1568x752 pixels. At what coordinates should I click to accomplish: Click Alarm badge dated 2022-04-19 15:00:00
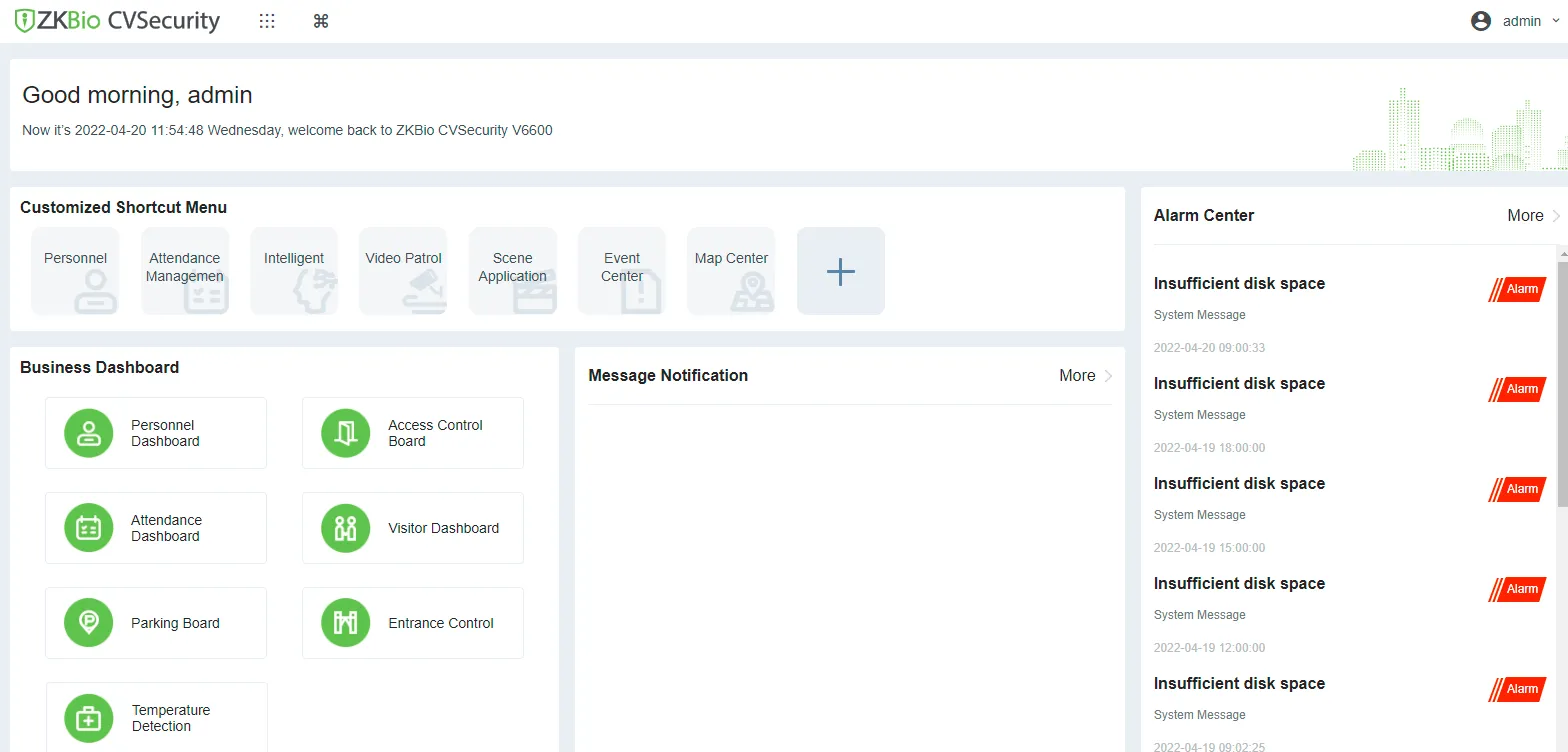click(1517, 489)
